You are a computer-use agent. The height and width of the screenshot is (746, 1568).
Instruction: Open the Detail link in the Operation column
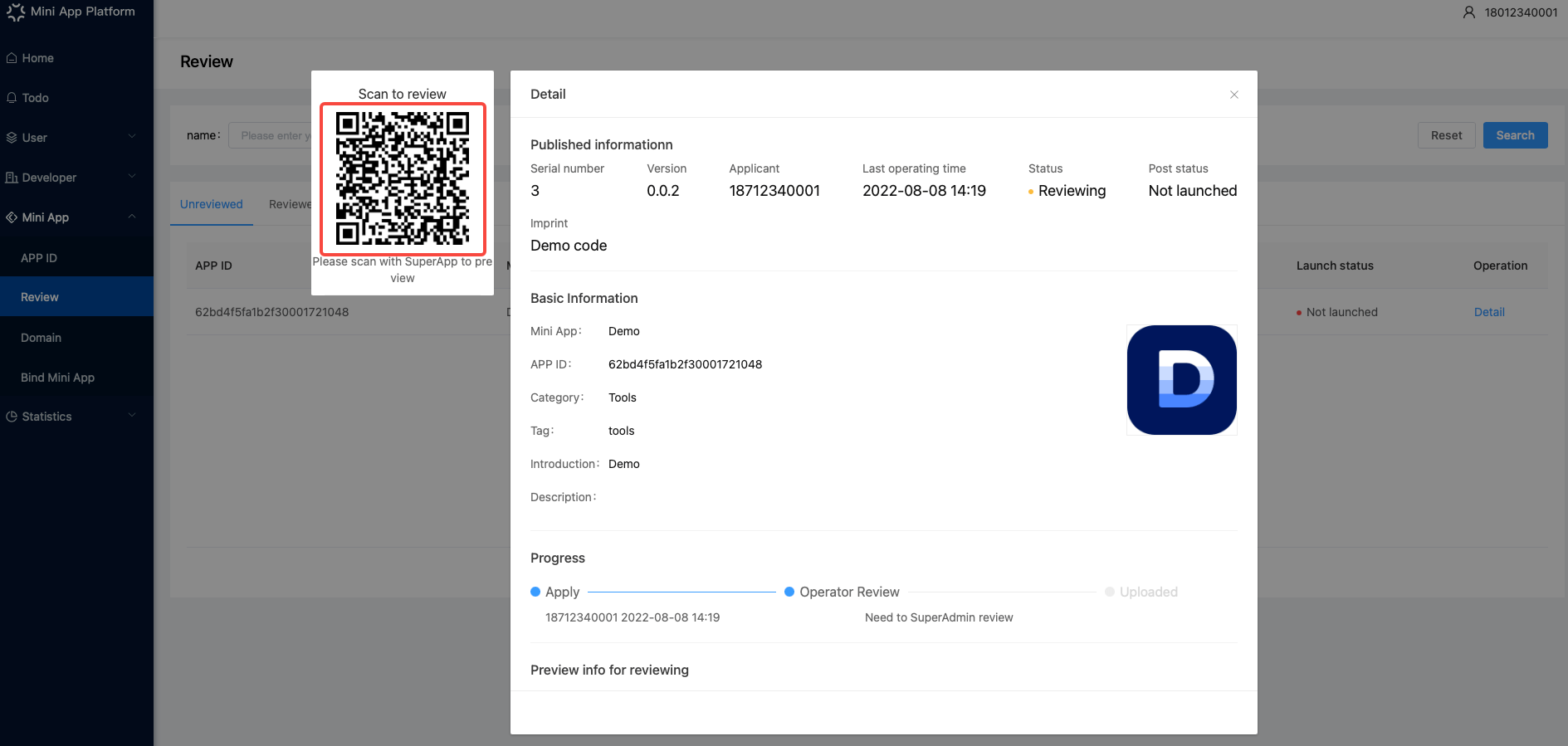(x=1489, y=312)
